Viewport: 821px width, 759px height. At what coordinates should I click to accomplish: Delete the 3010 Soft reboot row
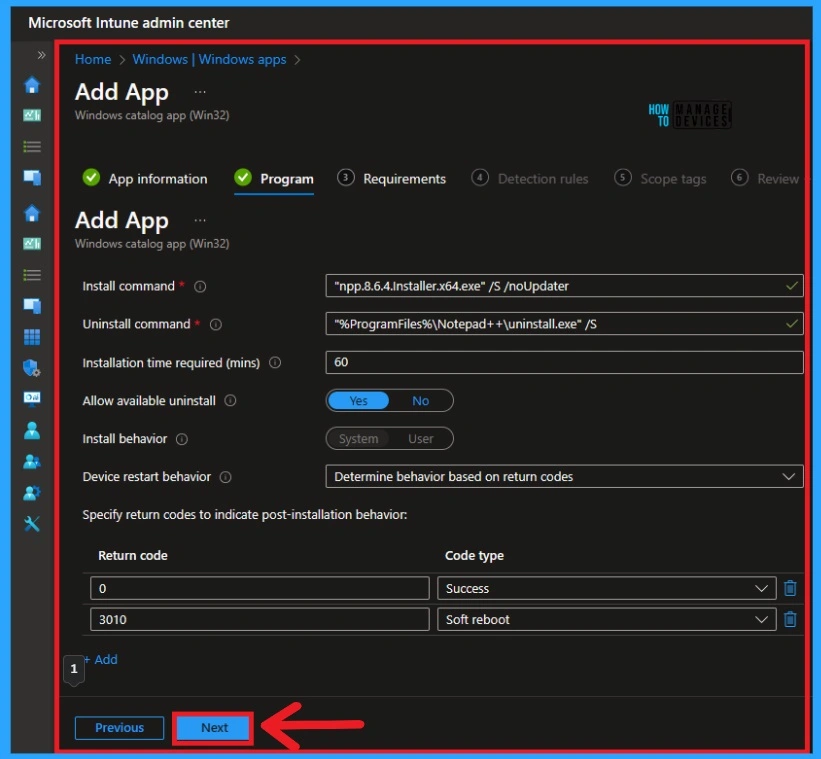pos(790,620)
